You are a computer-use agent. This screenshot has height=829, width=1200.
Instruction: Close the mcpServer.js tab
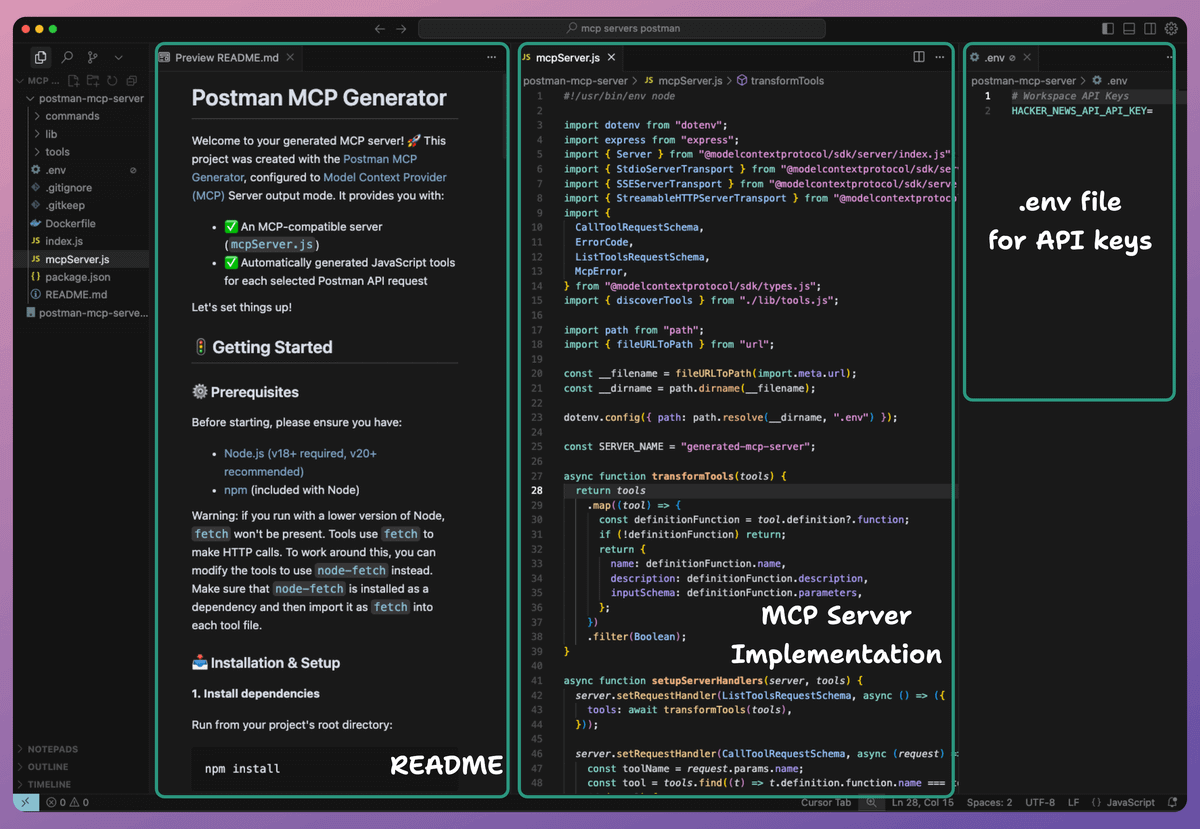(611, 58)
